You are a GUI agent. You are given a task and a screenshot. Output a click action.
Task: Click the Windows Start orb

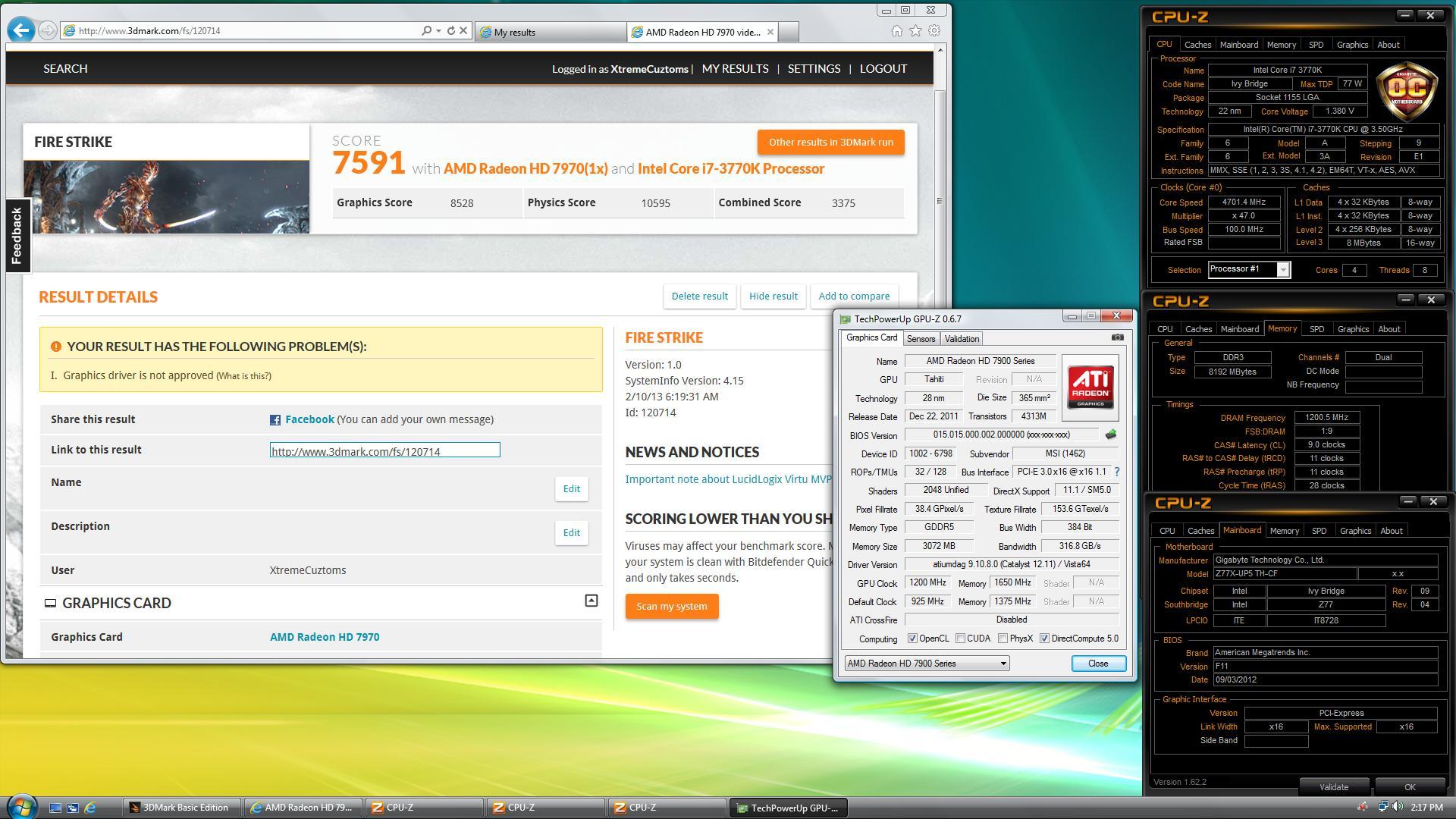click(x=21, y=807)
